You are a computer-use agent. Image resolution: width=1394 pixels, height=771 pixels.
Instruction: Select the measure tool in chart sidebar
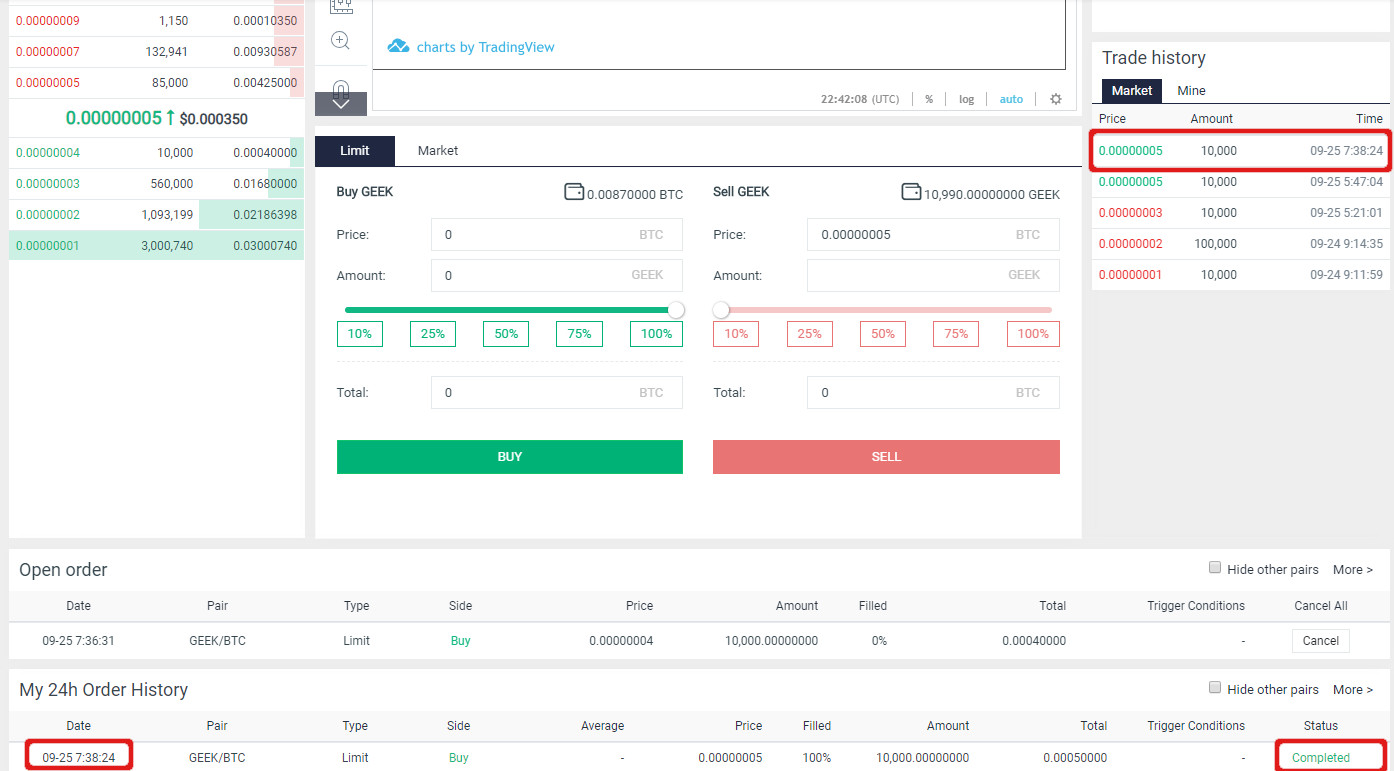340,5
